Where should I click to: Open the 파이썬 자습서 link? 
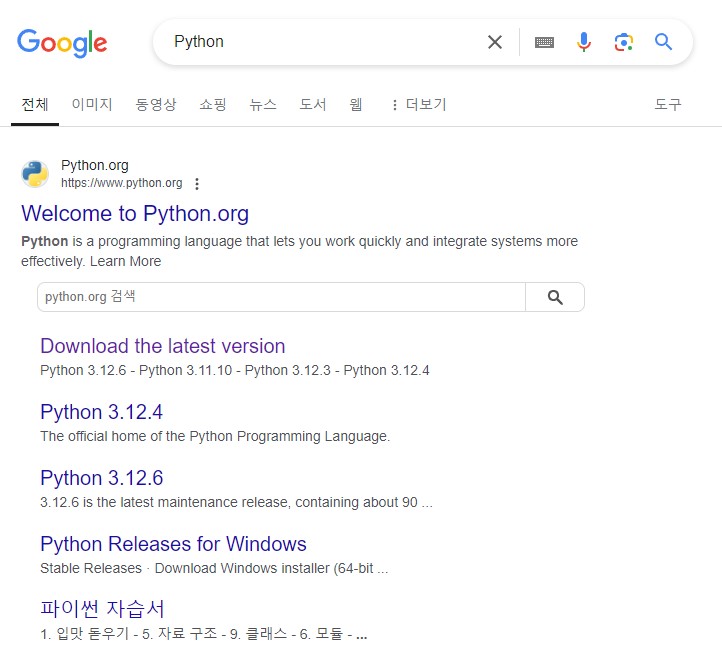[x=102, y=609]
